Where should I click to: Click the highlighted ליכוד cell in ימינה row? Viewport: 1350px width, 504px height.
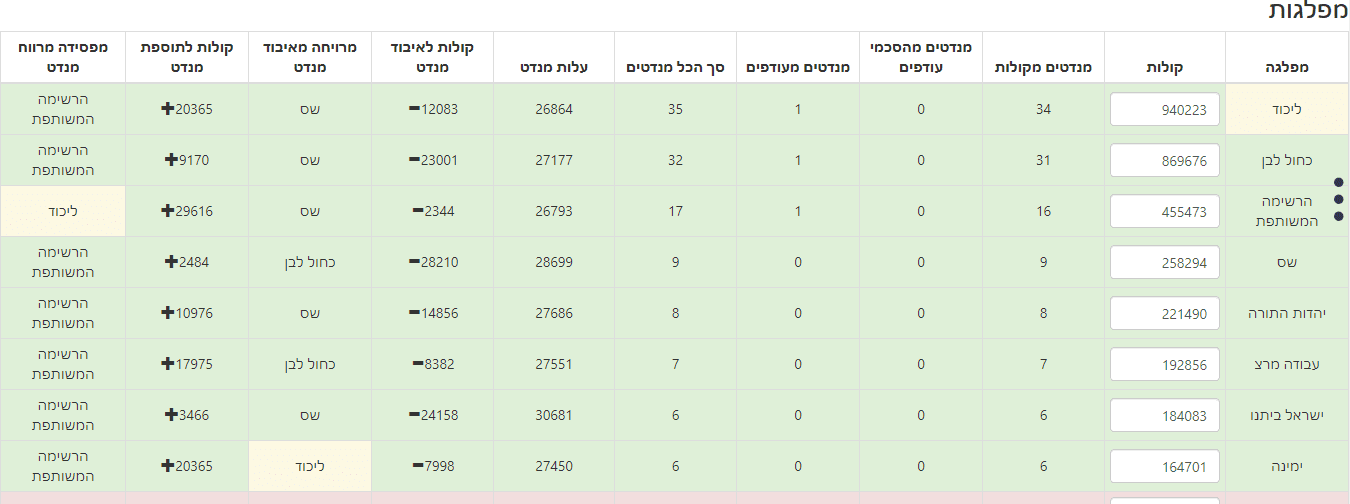pyautogui.click(x=309, y=466)
